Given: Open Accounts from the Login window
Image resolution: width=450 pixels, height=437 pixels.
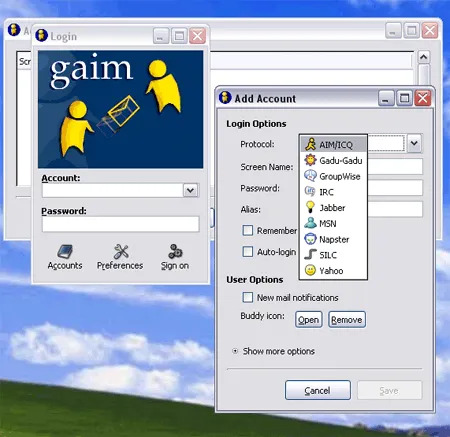Looking at the screenshot, I should [65, 257].
